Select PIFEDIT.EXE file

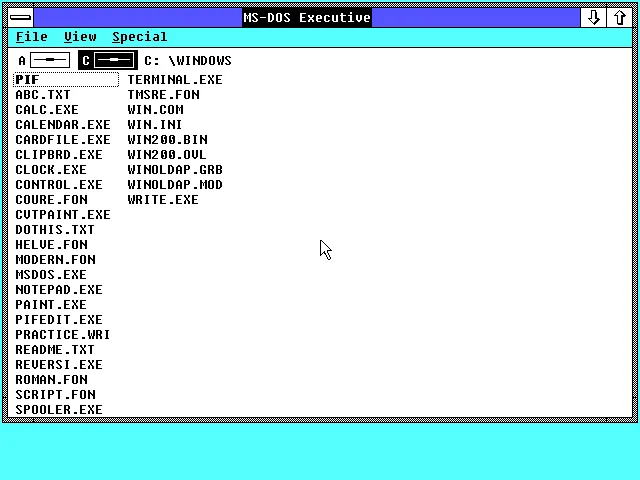pos(59,320)
